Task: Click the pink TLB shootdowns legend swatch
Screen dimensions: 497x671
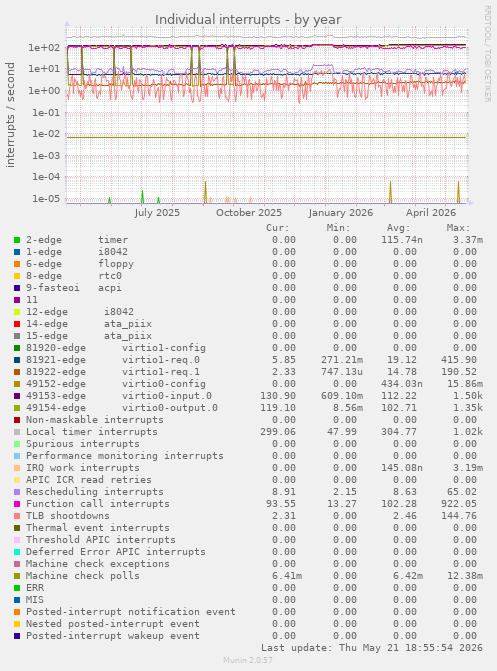Action: point(17,516)
